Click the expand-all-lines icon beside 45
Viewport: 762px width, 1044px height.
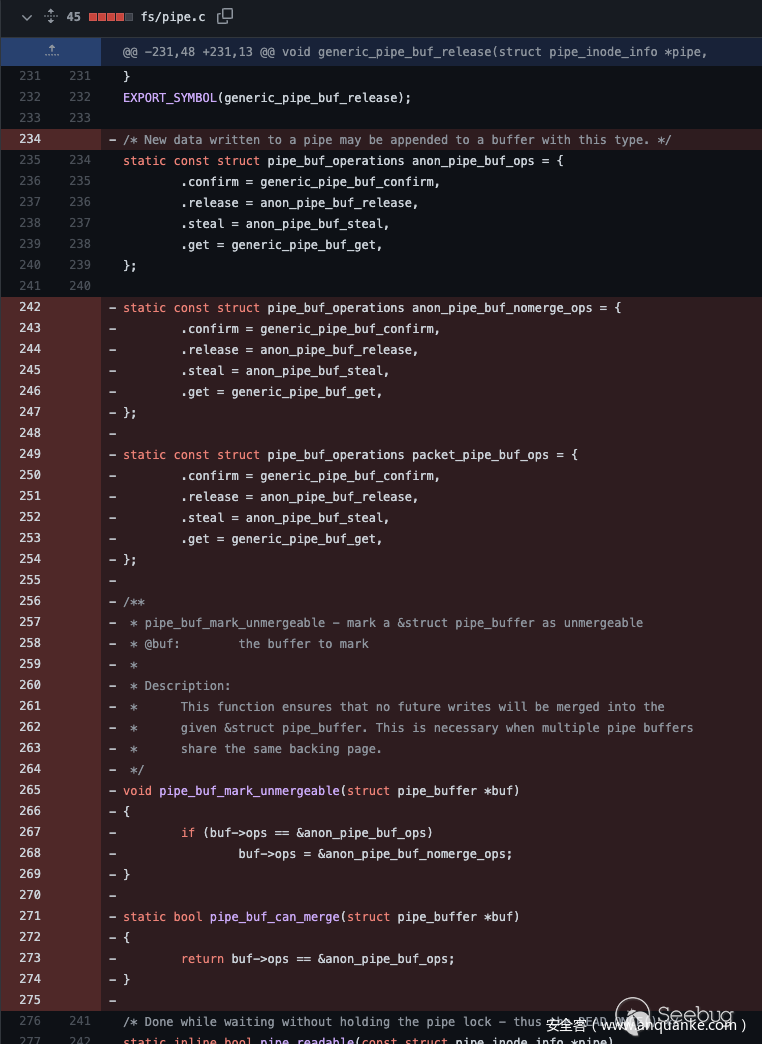(x=51, y=17)
